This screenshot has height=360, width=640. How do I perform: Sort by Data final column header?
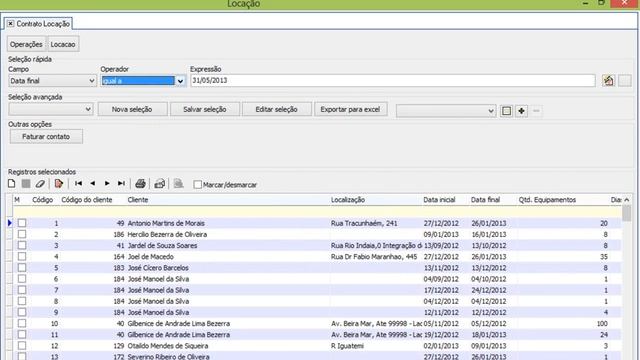point(485,200)
